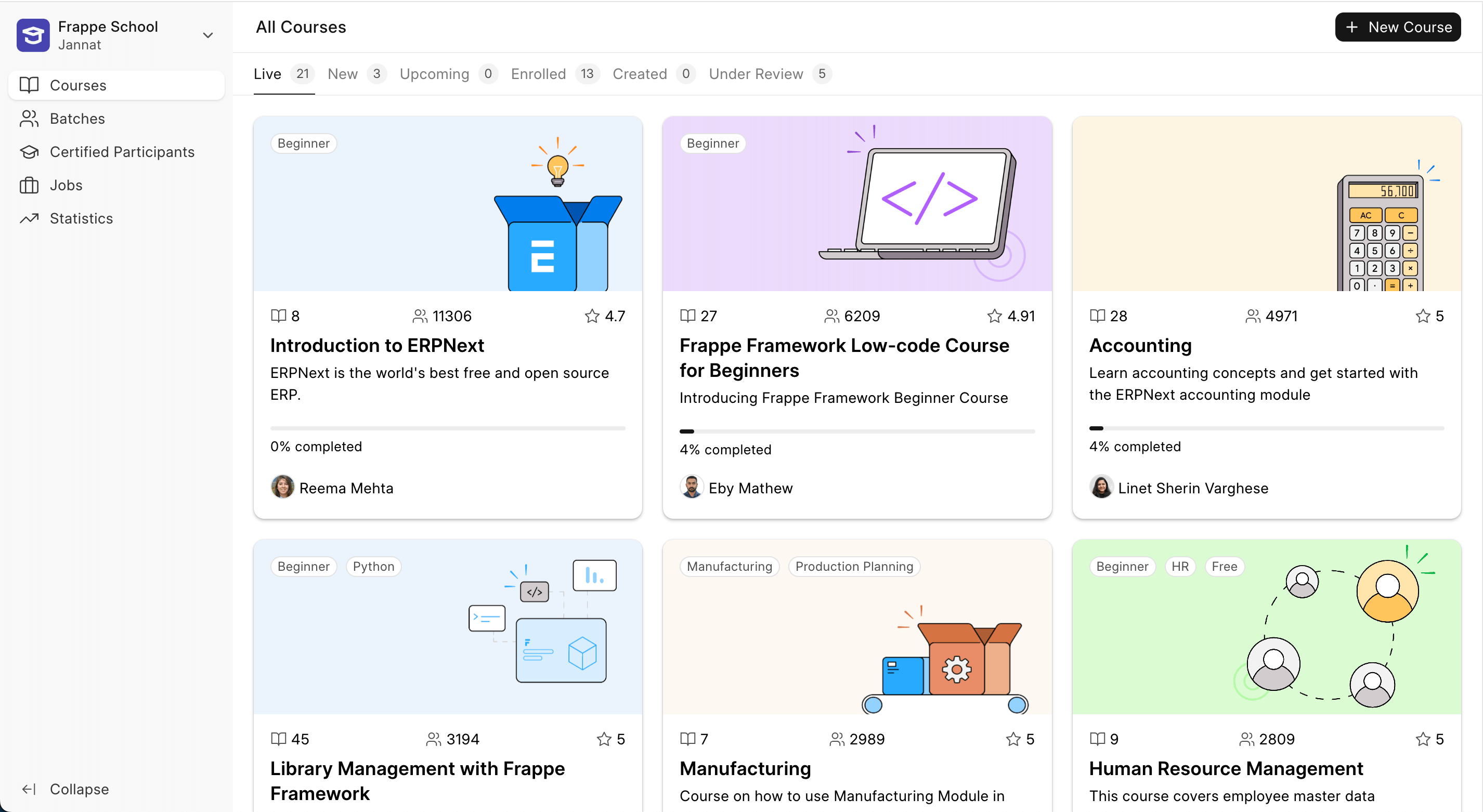Expand the Frappe School workspace dropdown
Viewport: 1483px width, 812px height.
[x=209, y=35]
